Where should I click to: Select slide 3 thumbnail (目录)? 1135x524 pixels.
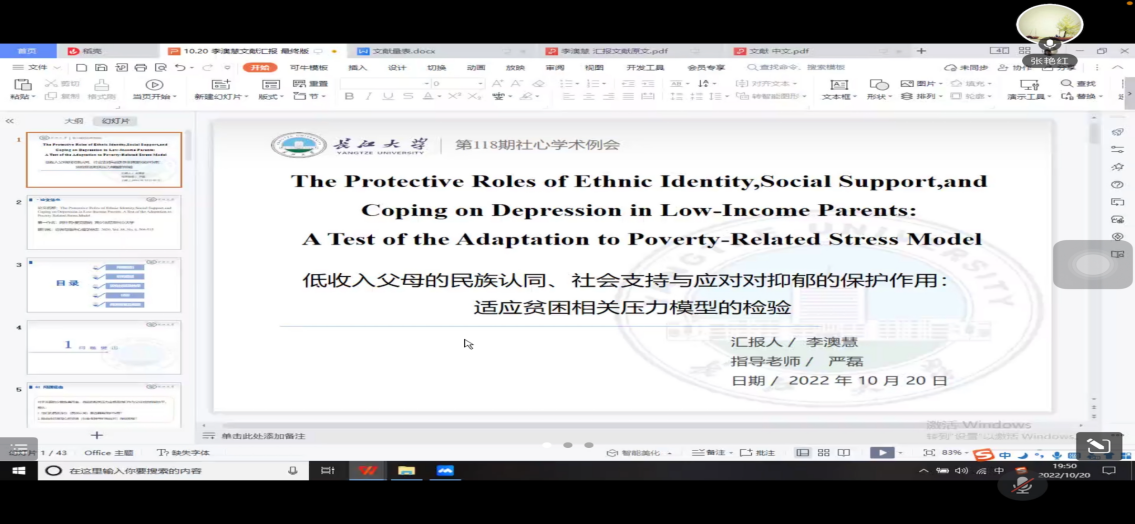point(104,285)
